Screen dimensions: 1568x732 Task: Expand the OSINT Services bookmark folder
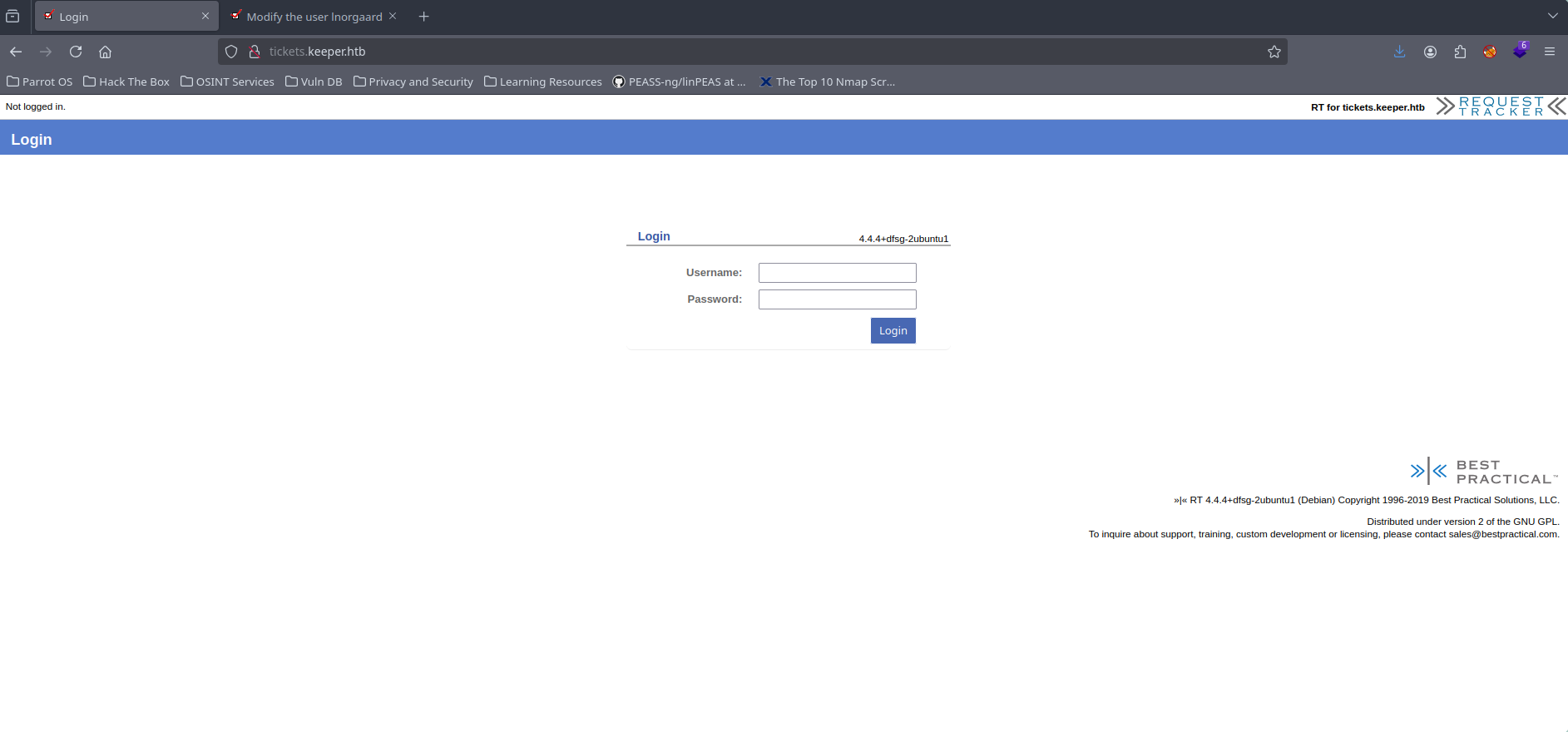(x=227, y=82)
